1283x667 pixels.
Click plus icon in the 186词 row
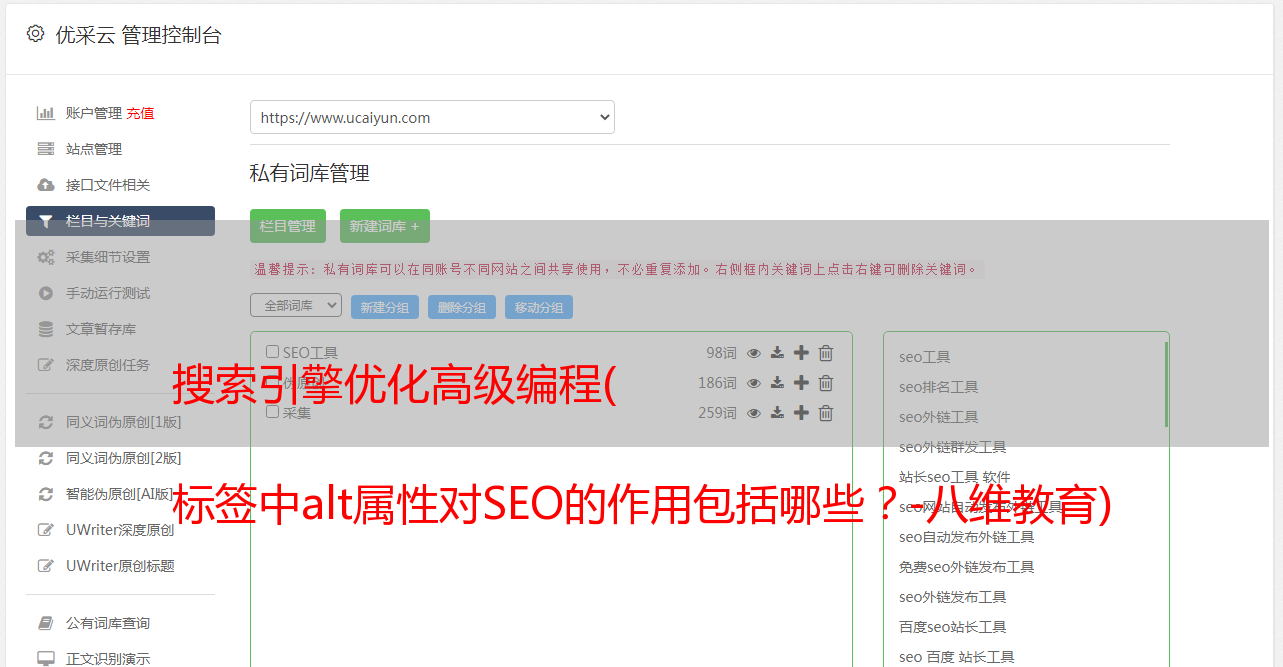click(801, 382)
